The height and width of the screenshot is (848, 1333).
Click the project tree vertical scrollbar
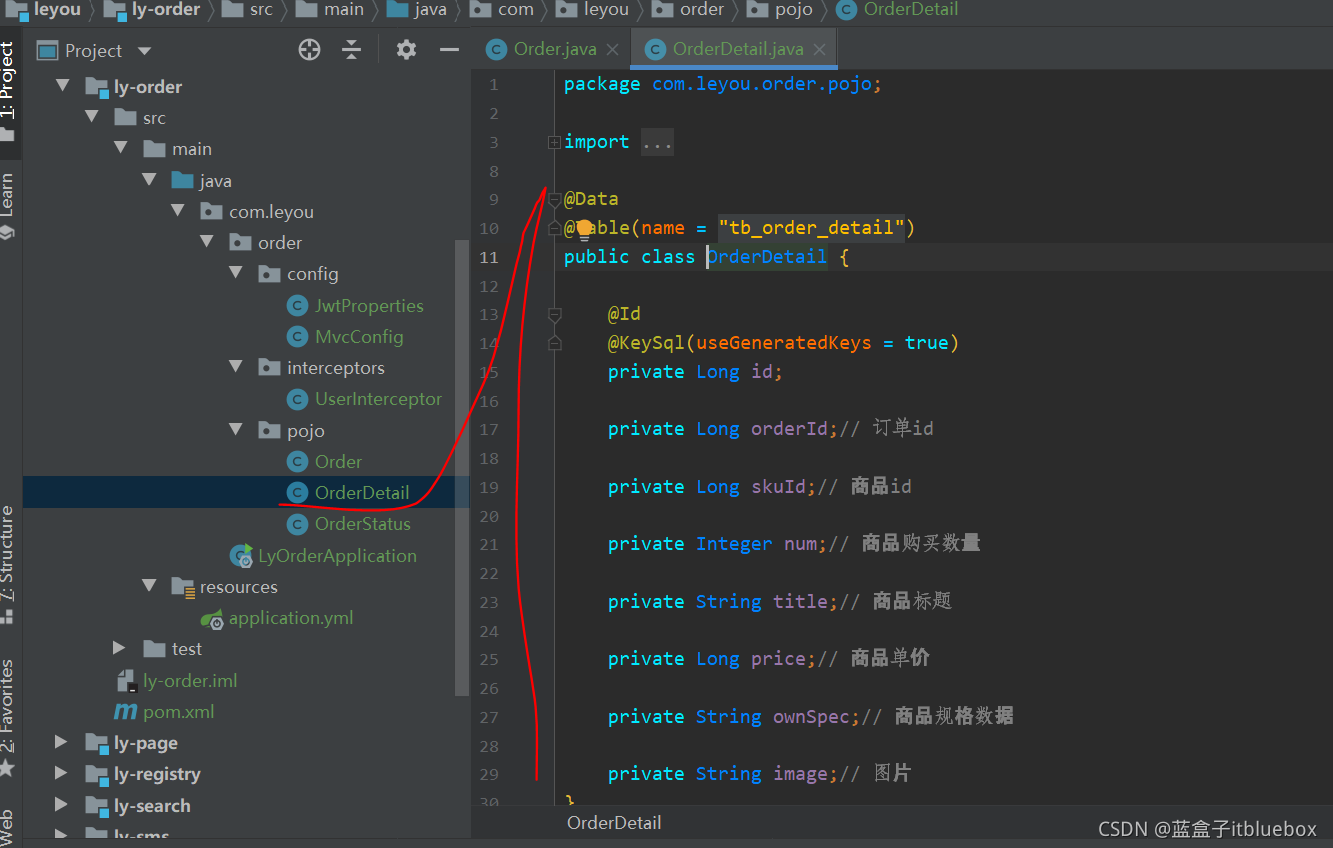tap(461, 467)
